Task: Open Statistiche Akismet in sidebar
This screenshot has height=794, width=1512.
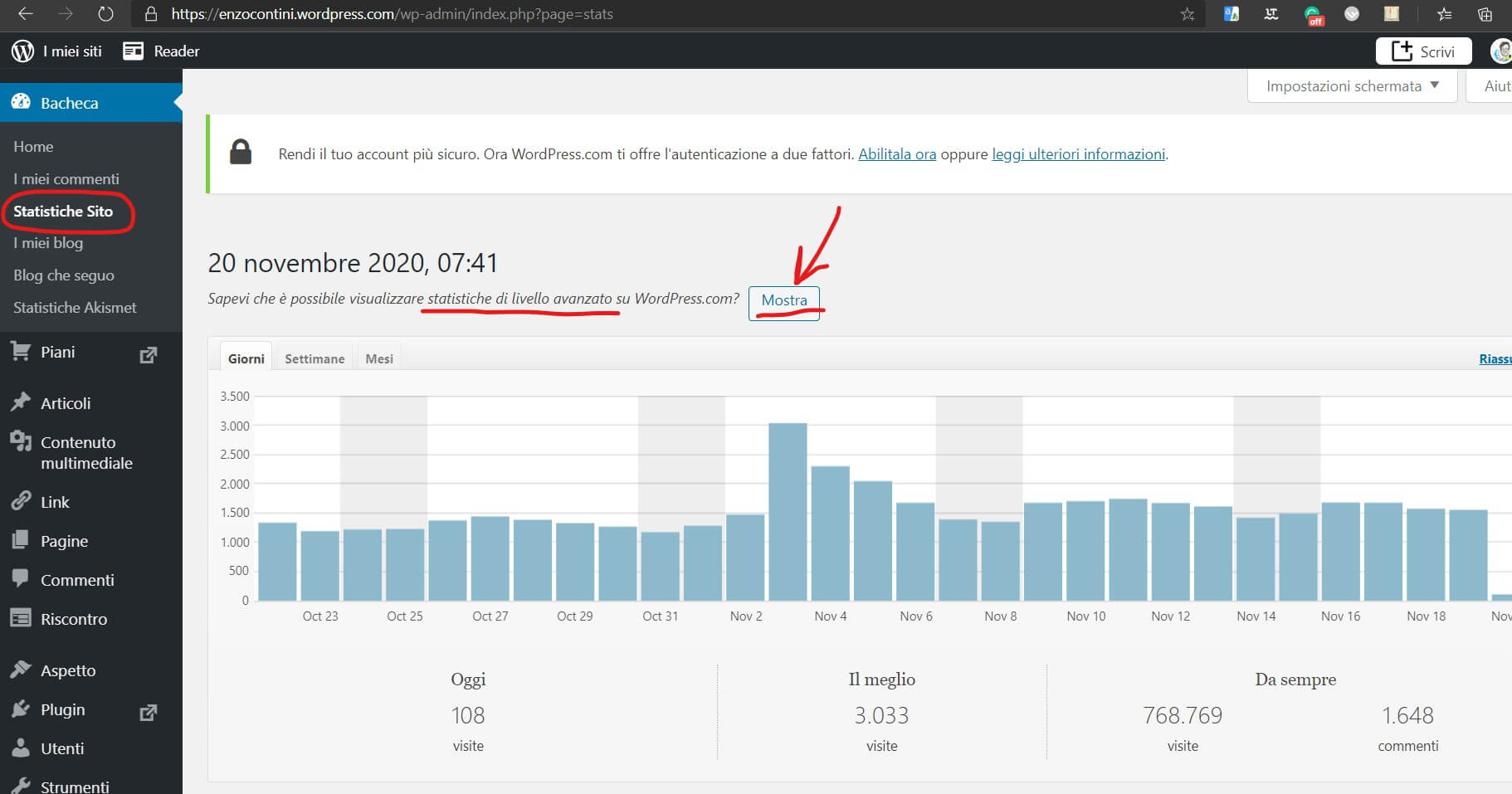Action: (x=75, y=308)
